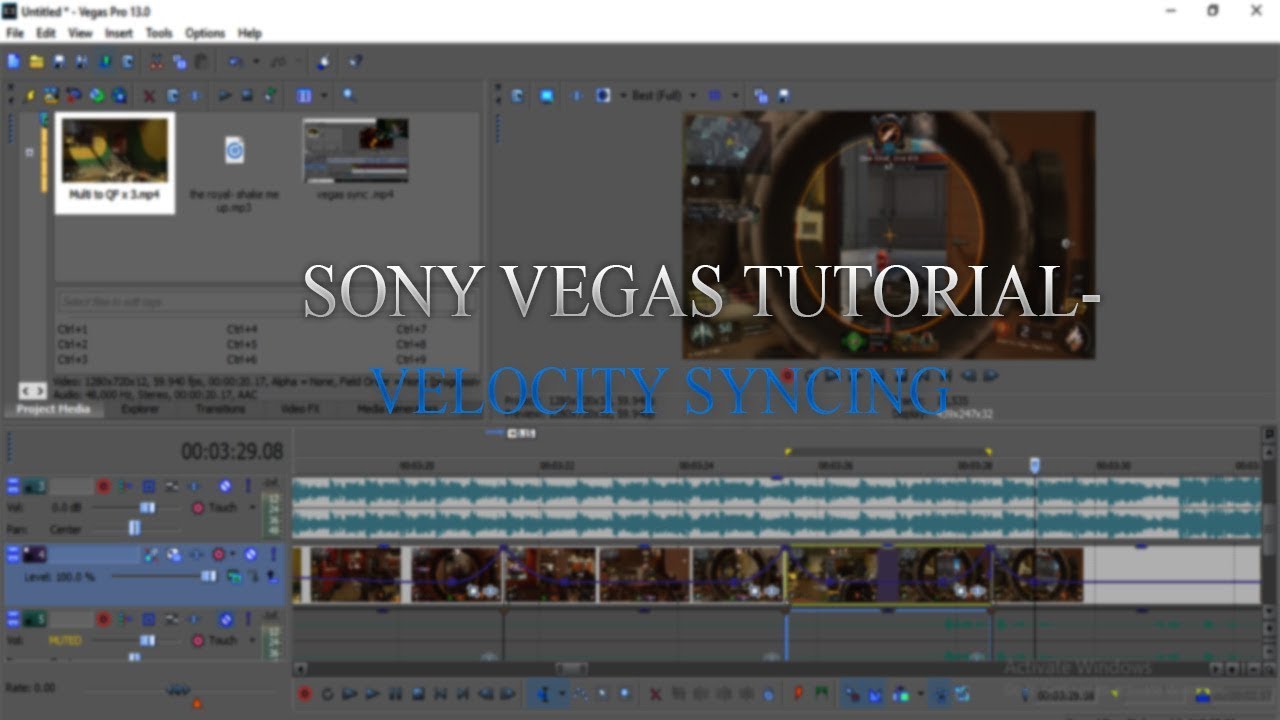Open the Auto Ripple dropdown arrow
Screen dimensions: 1280x720
click(920, 693)
